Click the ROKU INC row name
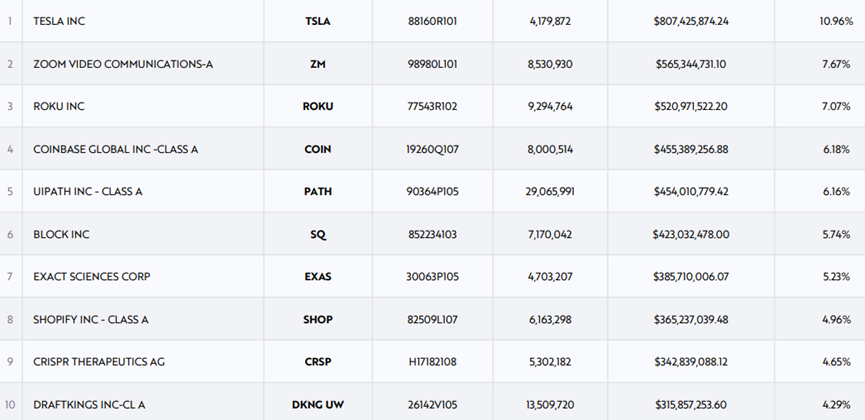The height and width of the screenshot is (420, 865). coord(58,106)
